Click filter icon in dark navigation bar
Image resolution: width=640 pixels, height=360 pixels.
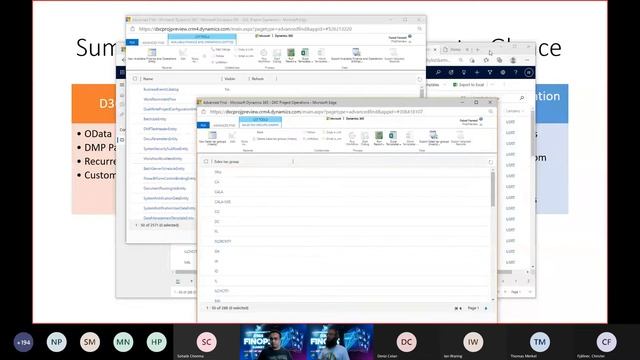pyautogui.click(x=490, y=72)
